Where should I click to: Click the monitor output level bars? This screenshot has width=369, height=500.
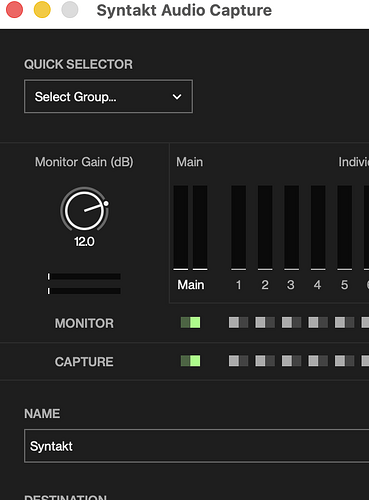[x=84, y=284]
